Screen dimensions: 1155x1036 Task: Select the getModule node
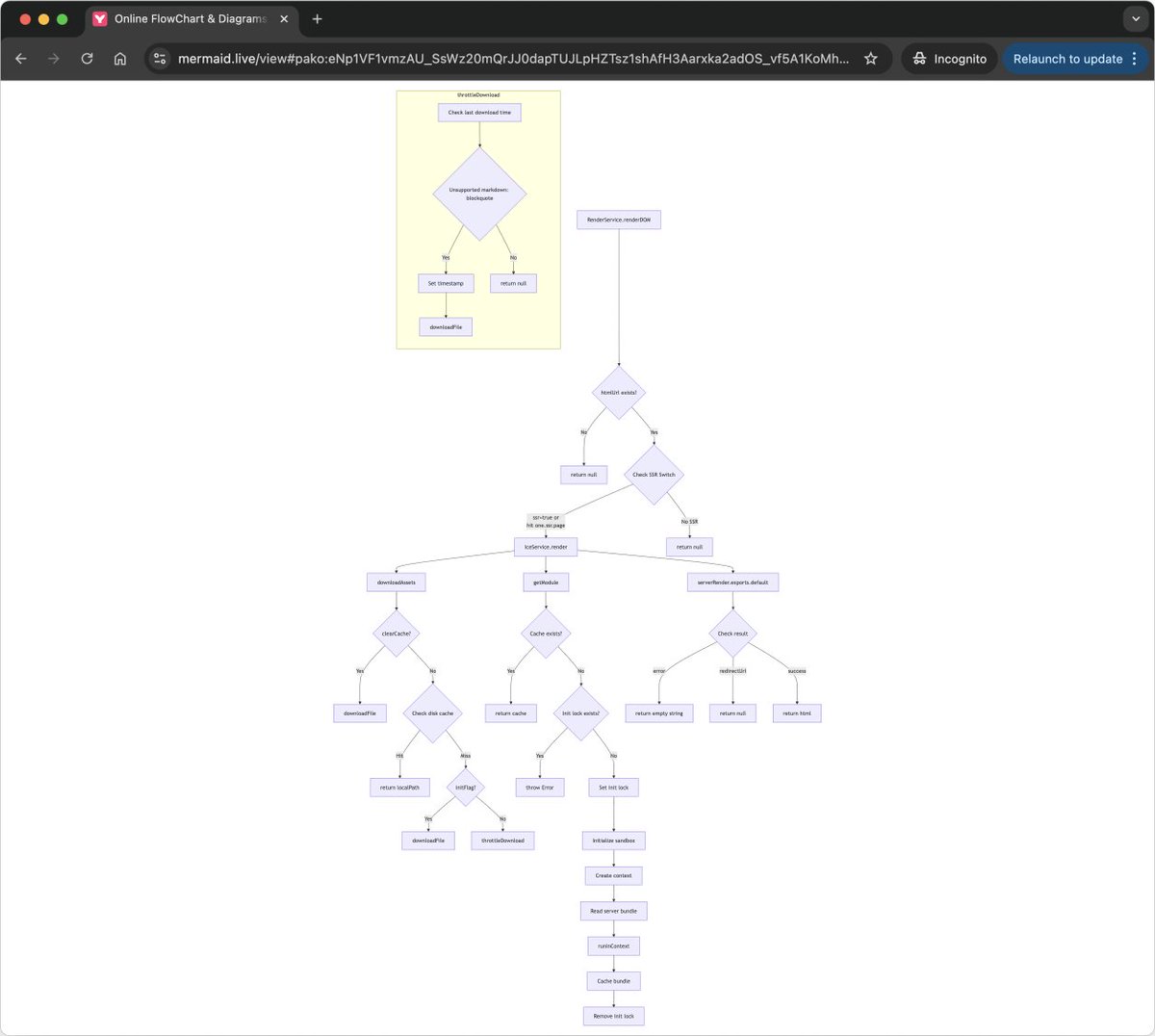pos(546,583)
